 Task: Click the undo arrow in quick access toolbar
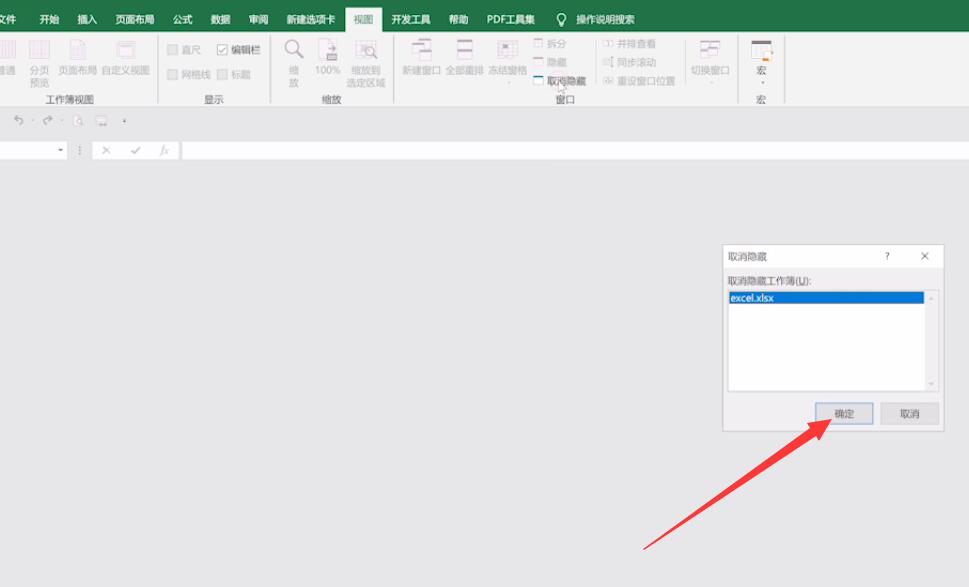(19, 120)
